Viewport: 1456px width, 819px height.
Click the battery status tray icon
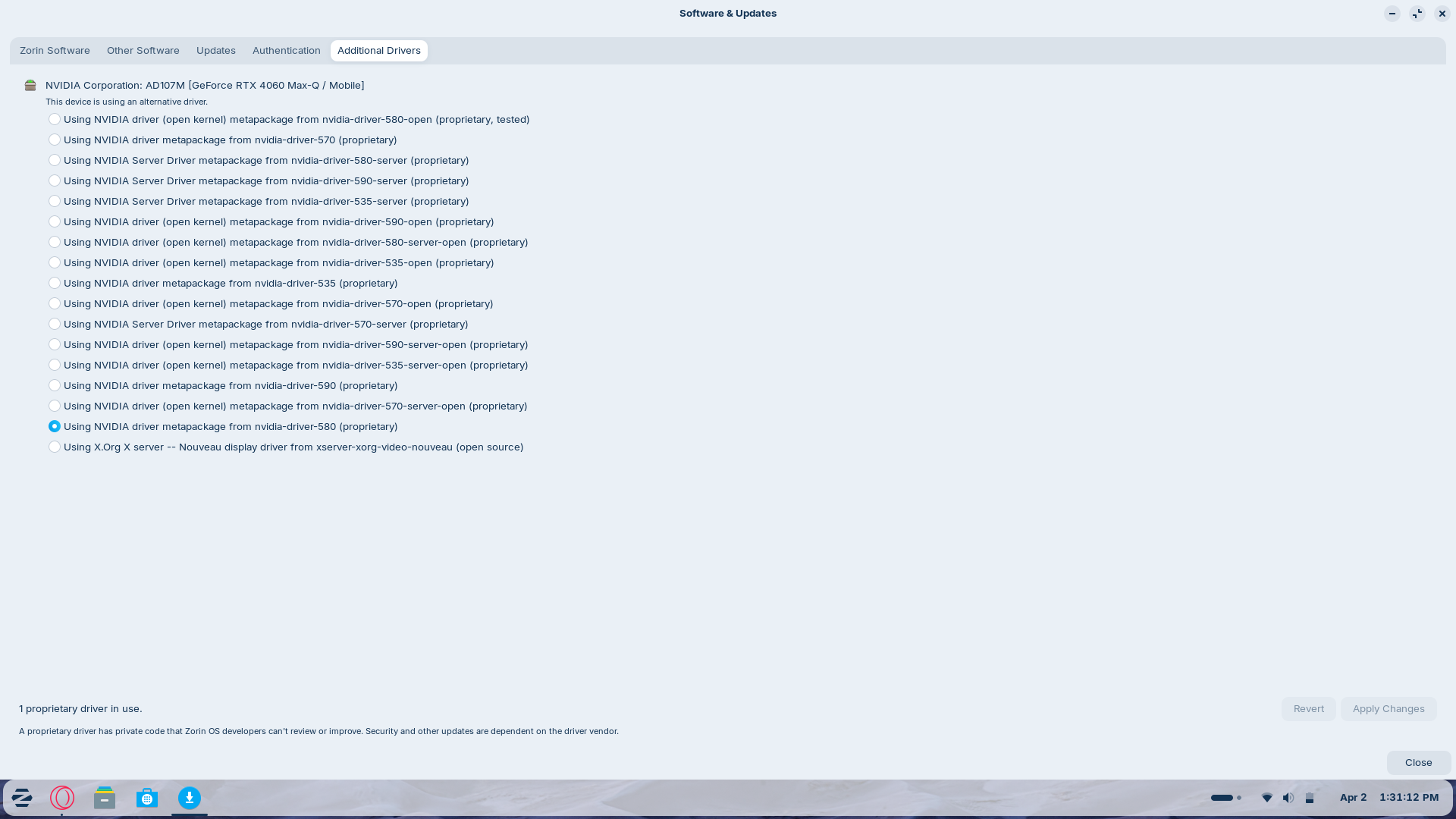coord(1310,798)
